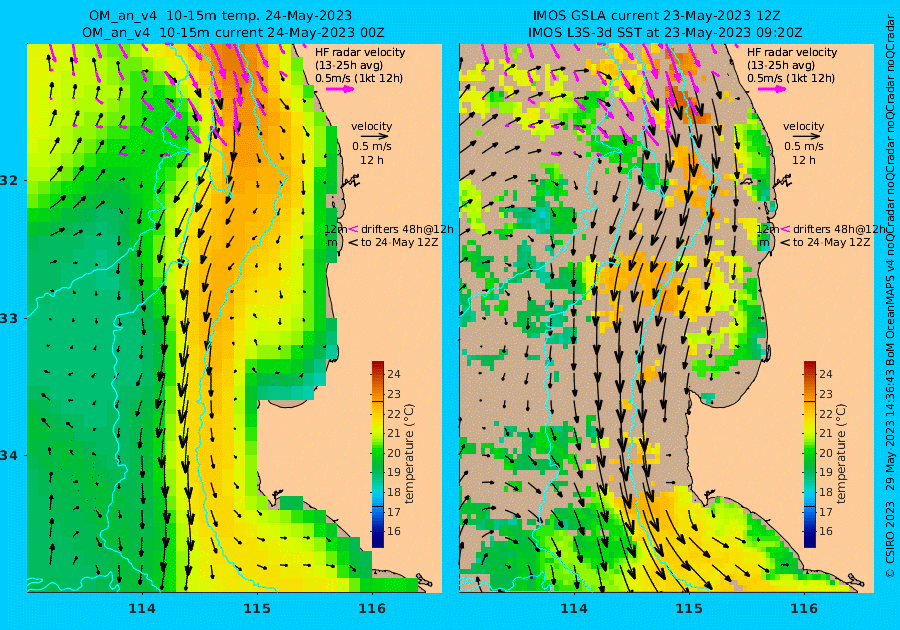Click the magenta HF radar arrow in left legend
900x630 pixels.
[340, 89]
